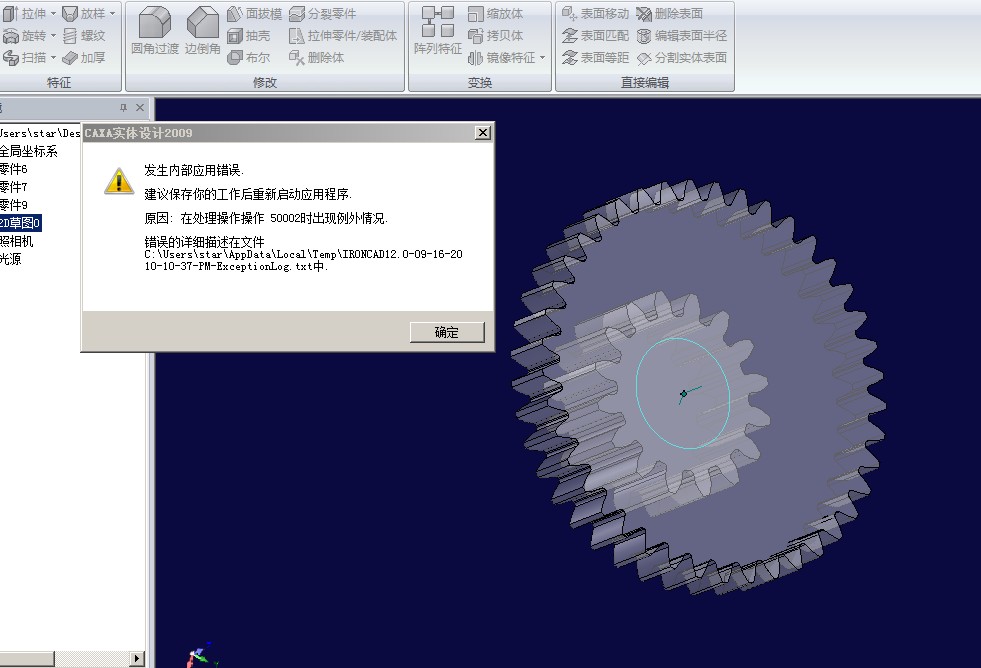
Task: Click the 螺纹 (thread) tool
Action: pos(84,36)
